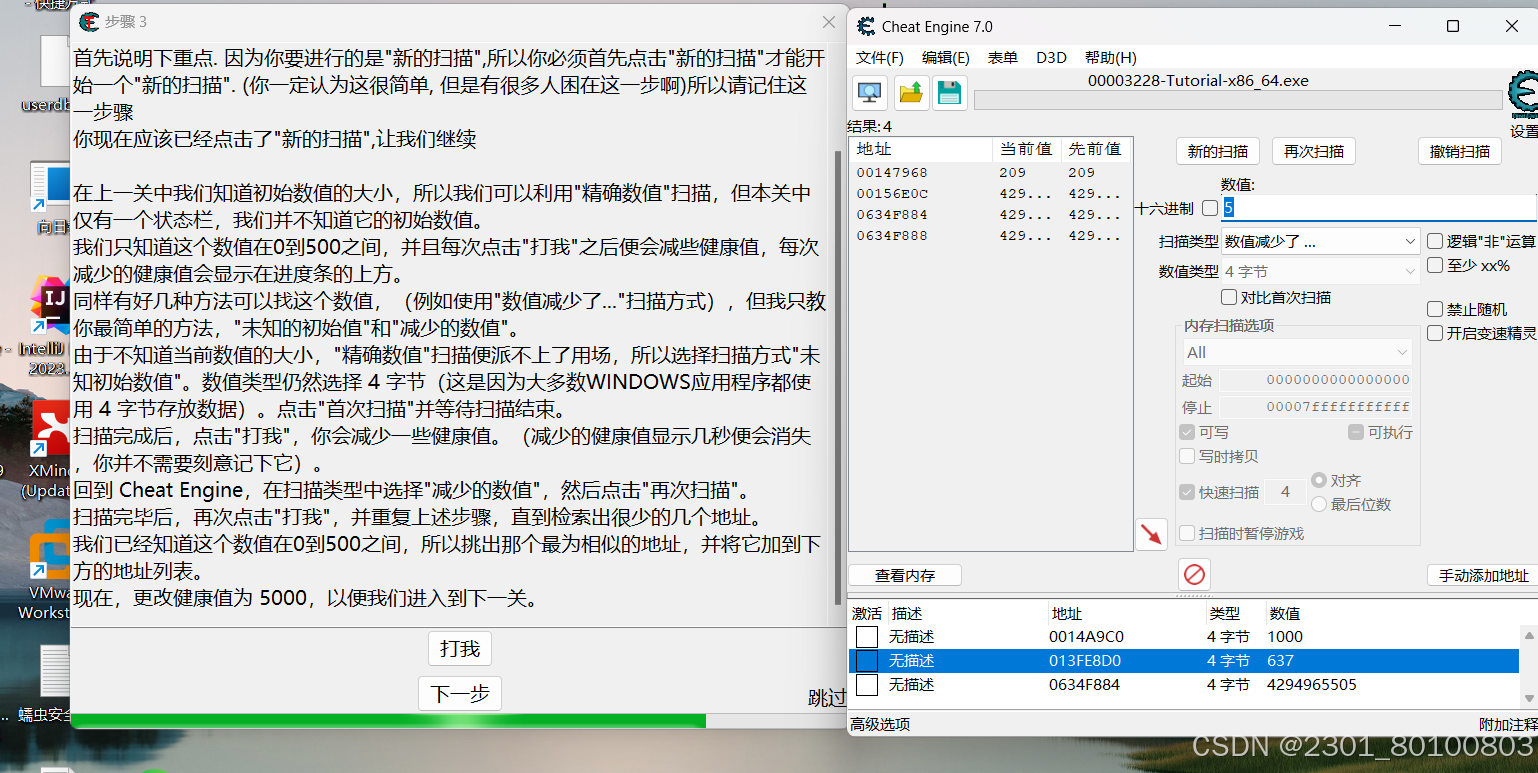Click the save floppy disk icon
The height and width of the screenshot is (773, 1538).
949,93
